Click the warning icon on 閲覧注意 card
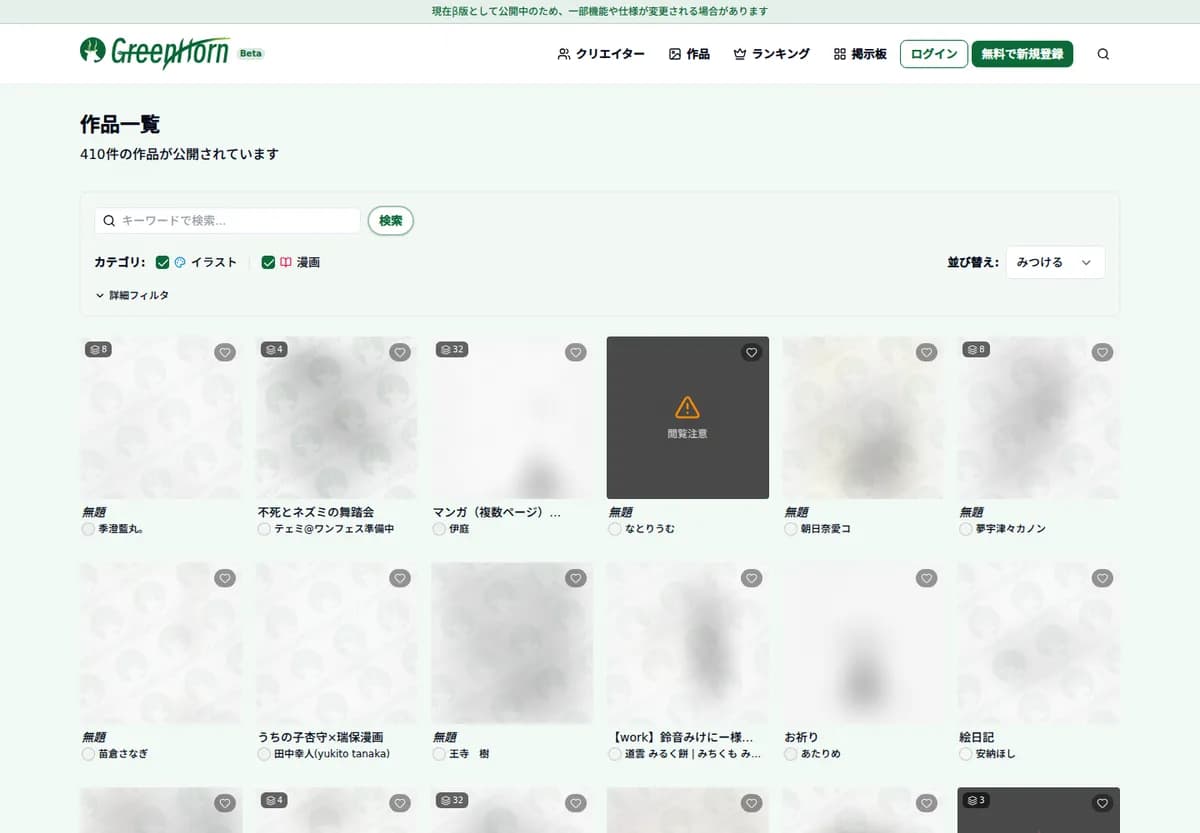 click(687, 406)
